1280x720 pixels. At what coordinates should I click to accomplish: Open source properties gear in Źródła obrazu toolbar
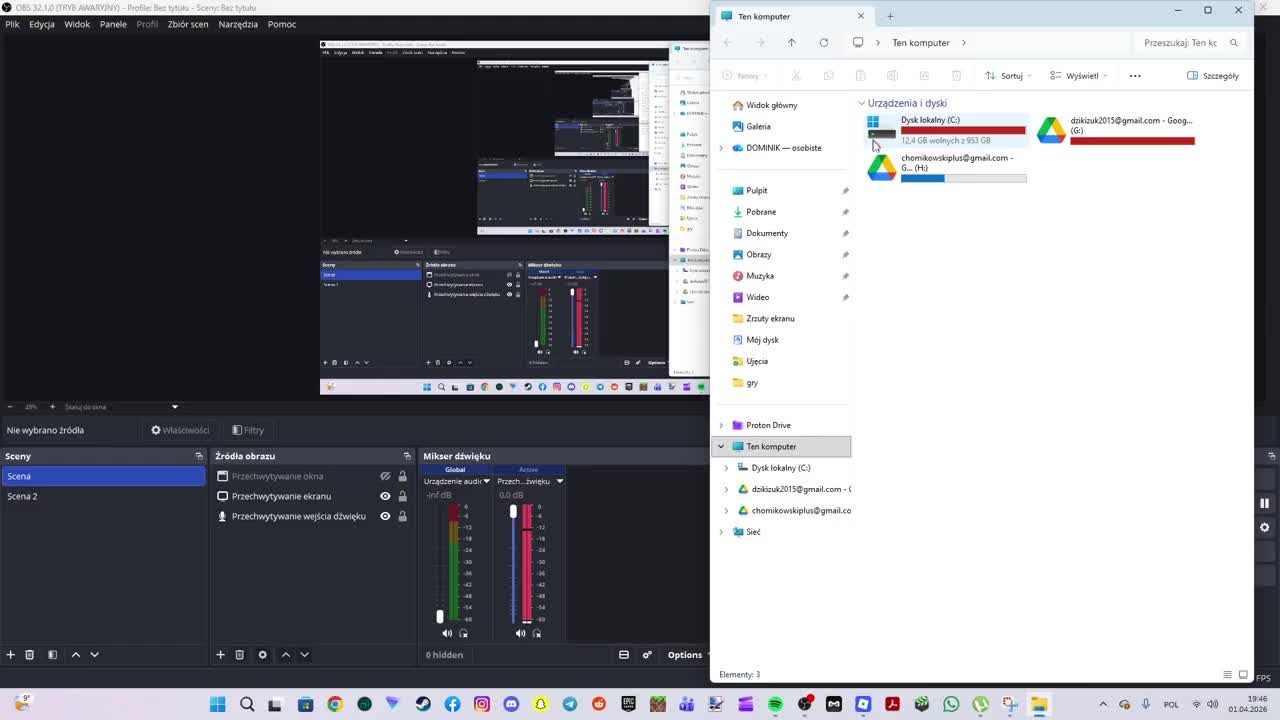[263, 655]
